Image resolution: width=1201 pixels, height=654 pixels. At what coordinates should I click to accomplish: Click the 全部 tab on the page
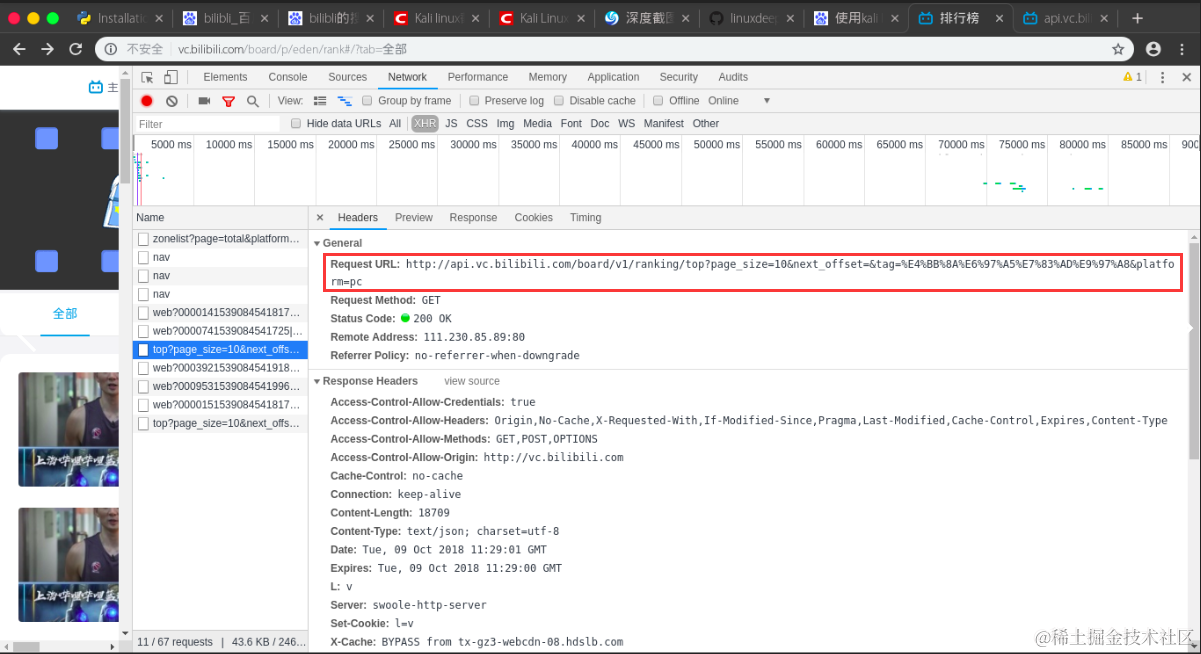(x=65, y=313)
